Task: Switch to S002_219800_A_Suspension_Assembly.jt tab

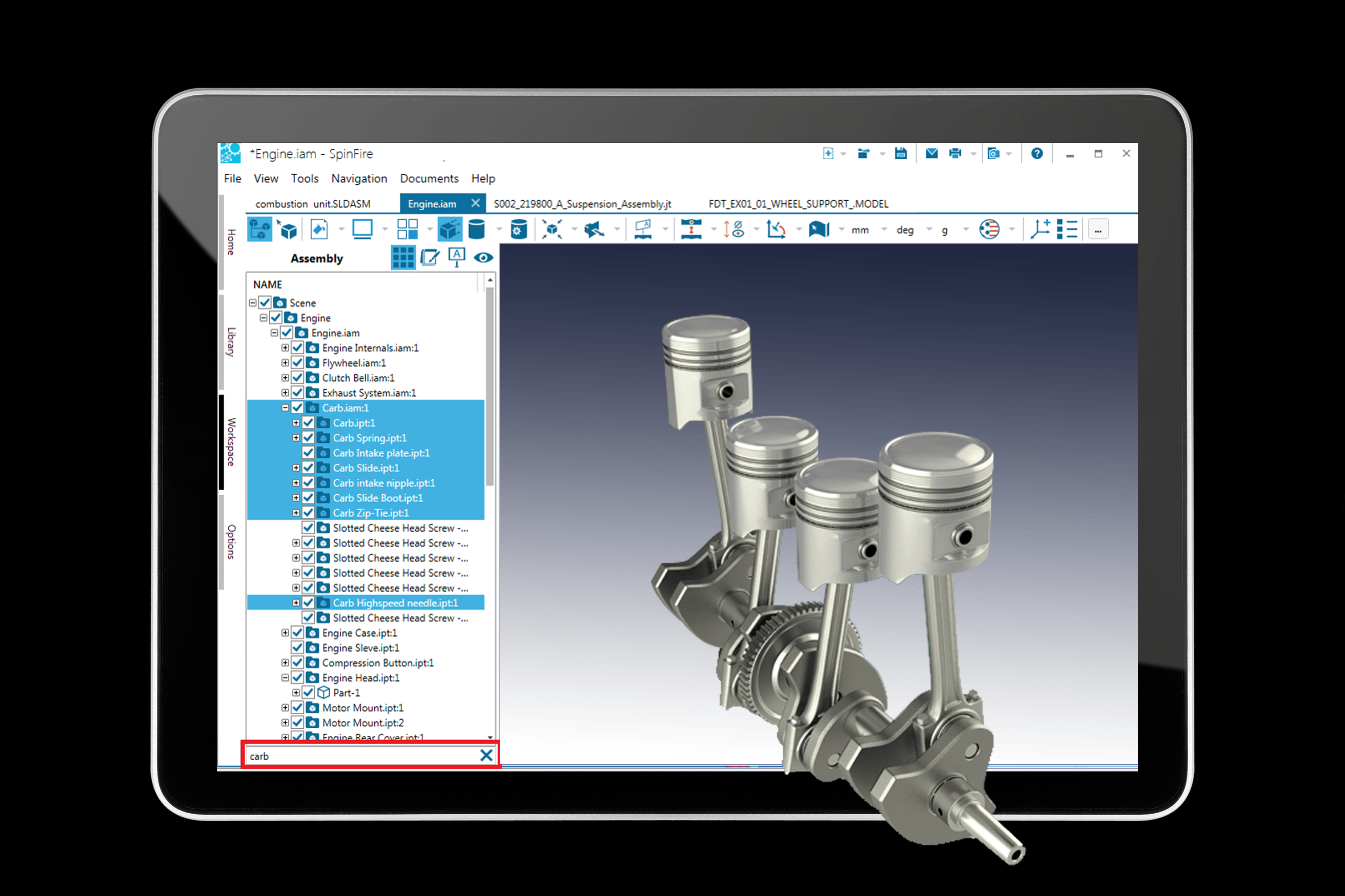Action: pyautogui.click(x=583, y=204)
